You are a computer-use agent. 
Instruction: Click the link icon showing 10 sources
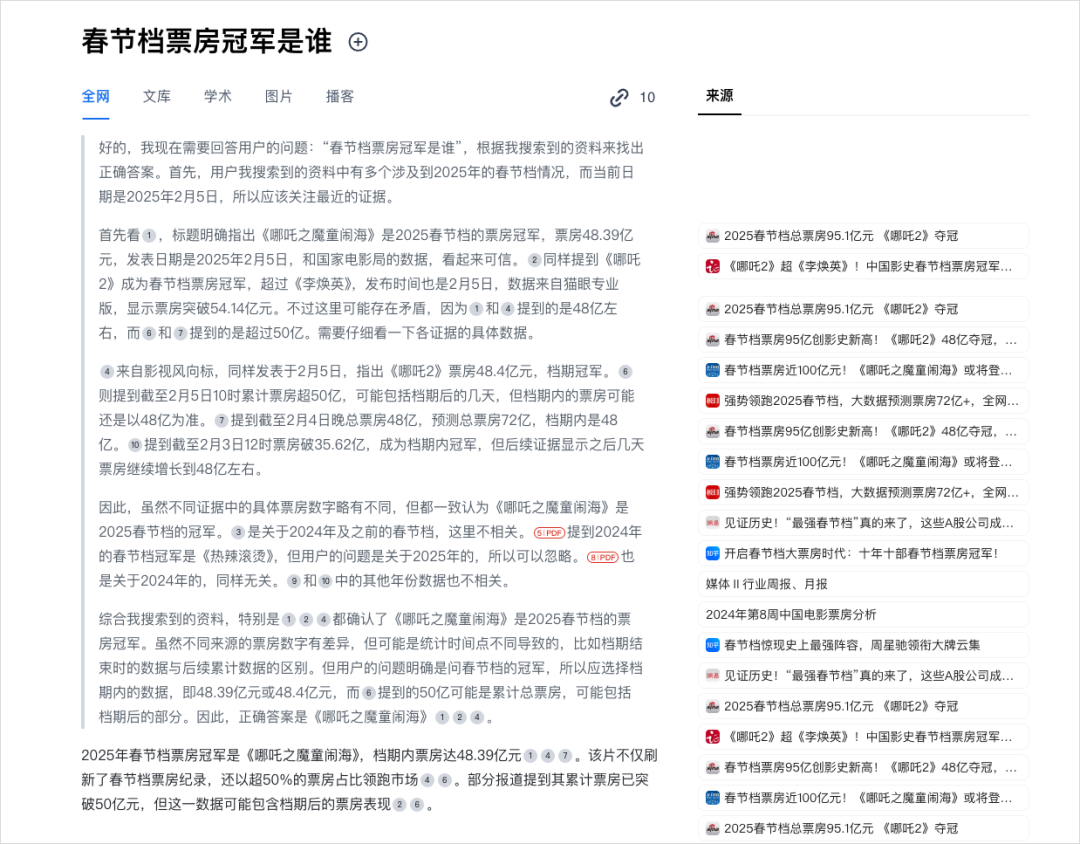click(x=619, y=97)
